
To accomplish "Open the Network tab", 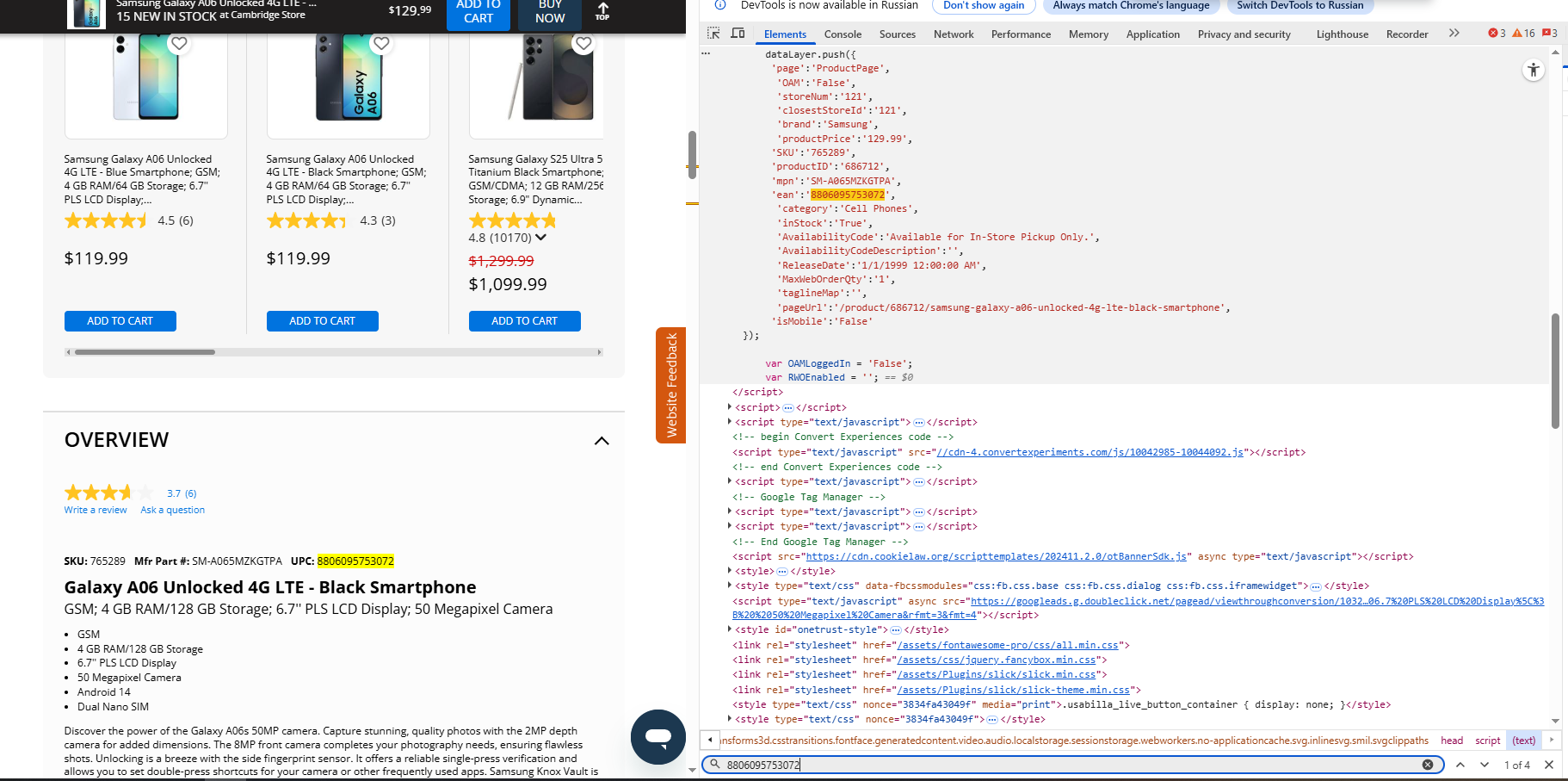I will pos(954,34).
